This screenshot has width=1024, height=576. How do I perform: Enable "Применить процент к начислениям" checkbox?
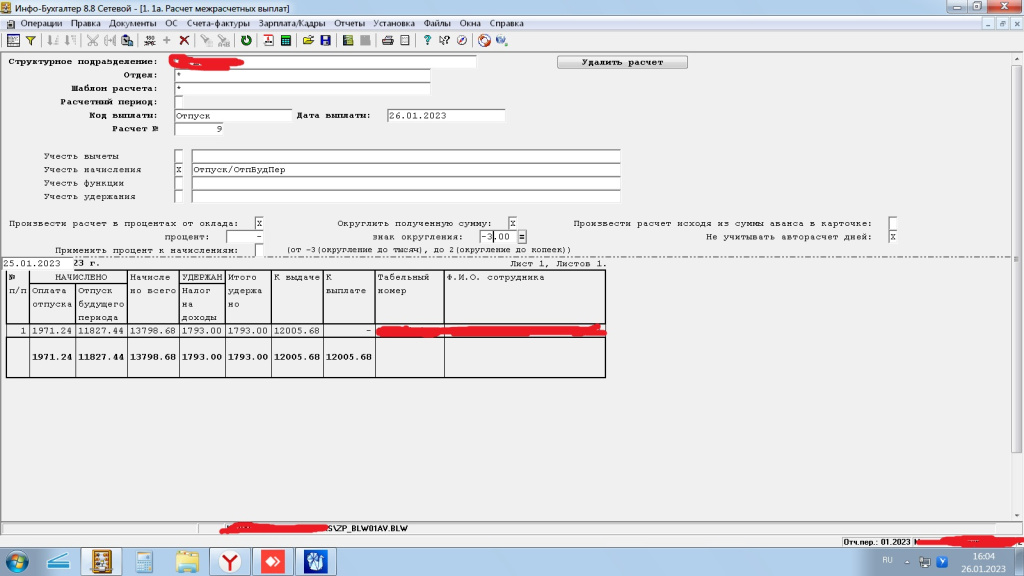[259, 249]
